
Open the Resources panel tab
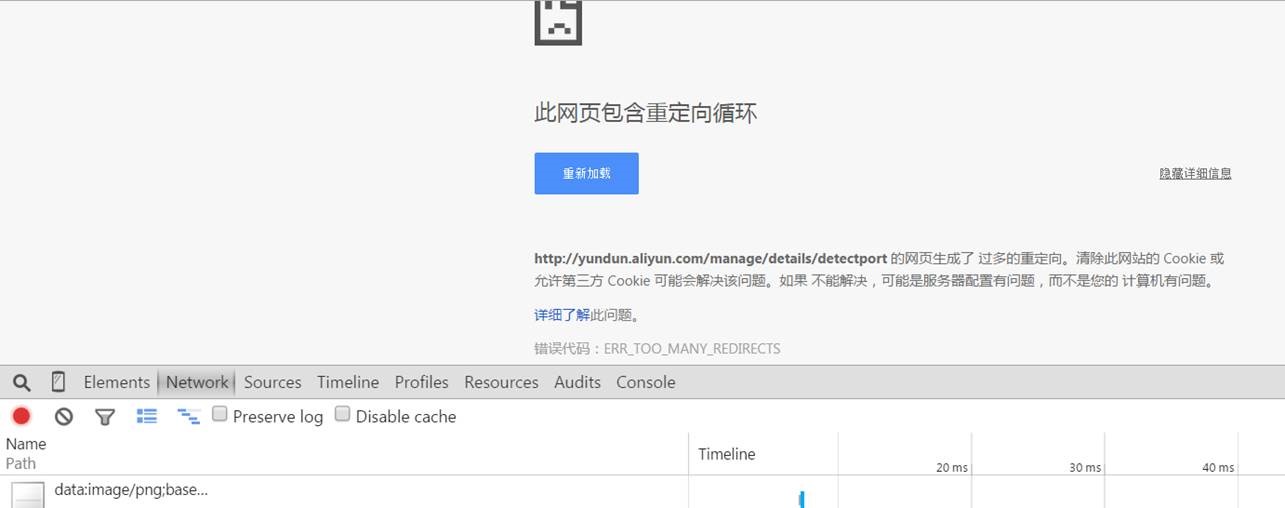tap(501, 382)
